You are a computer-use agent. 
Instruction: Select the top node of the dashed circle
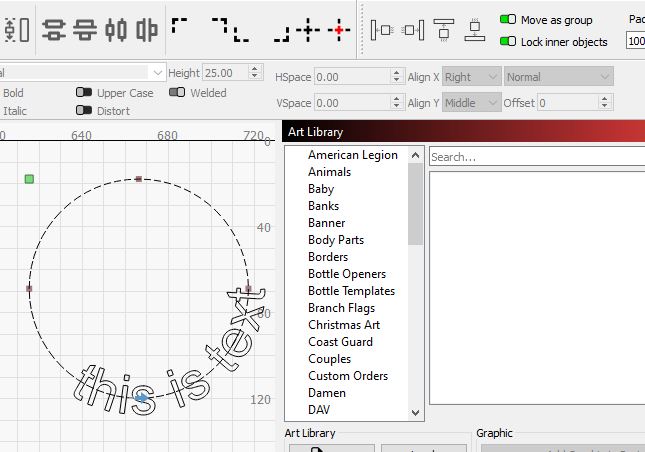pyautogui.click(x=139, y=179)
